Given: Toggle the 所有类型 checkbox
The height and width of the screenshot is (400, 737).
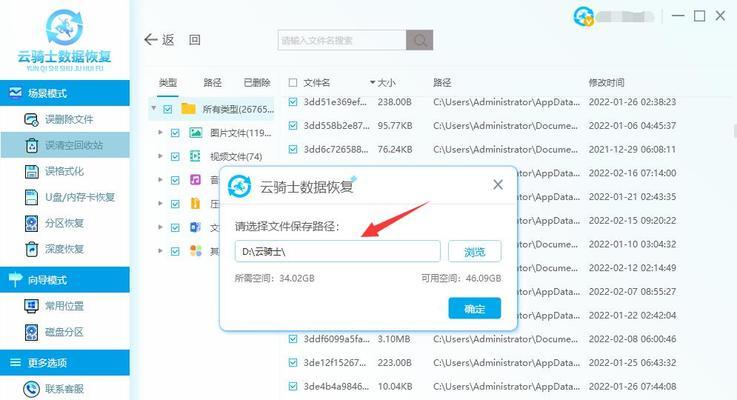Looking at the screenshot, I should coord(167,109).
